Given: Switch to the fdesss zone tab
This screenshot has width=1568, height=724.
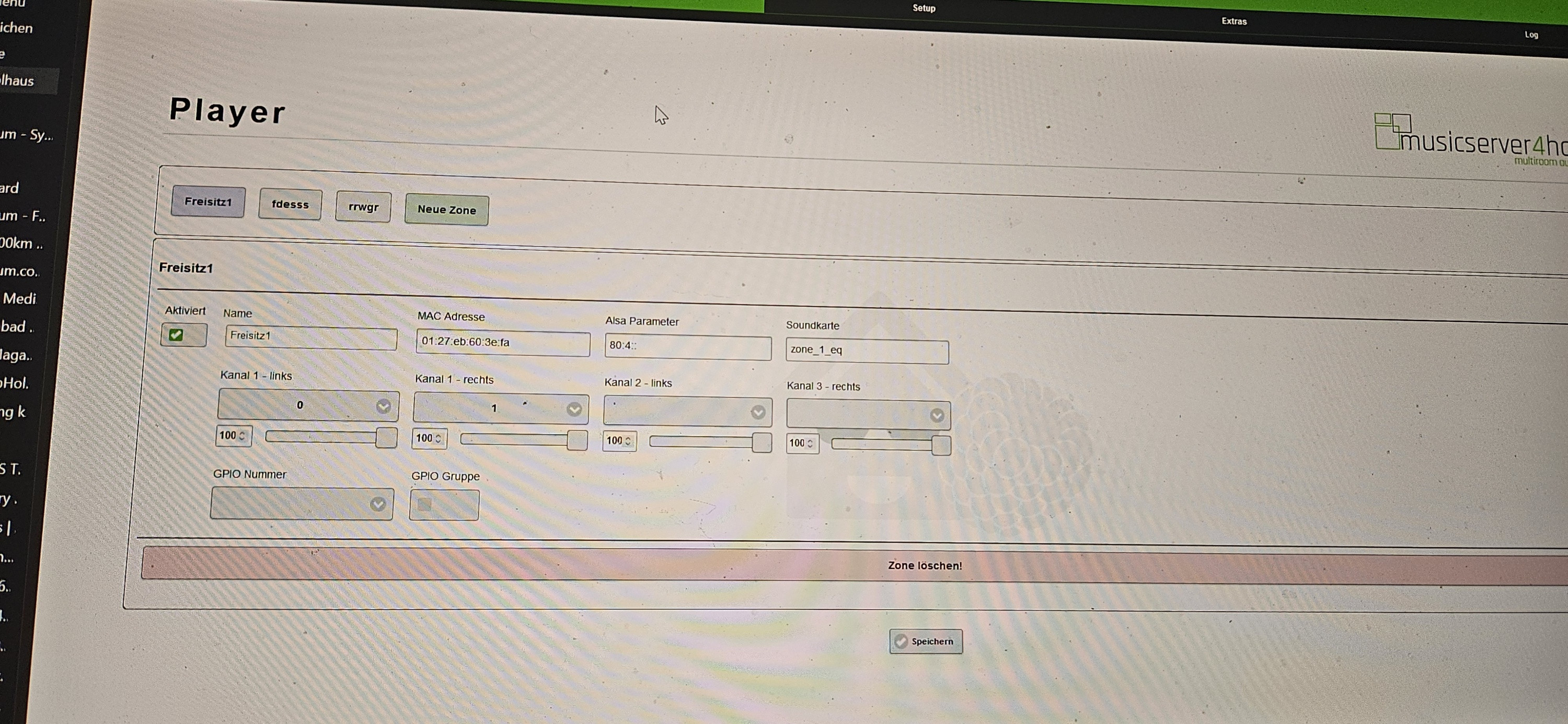Looking at the screenshot, I should pos(290,204).
